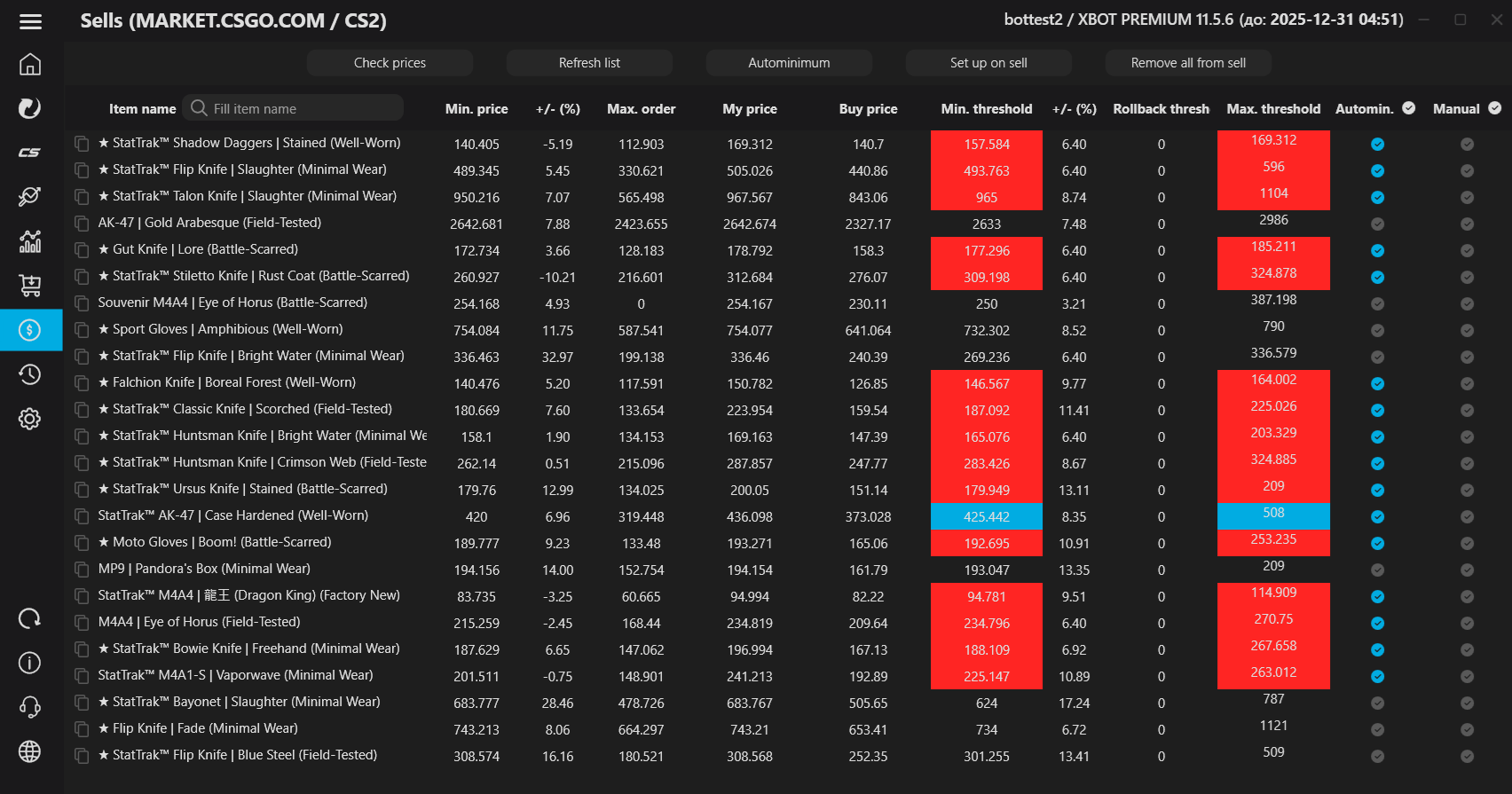Open the CS section in sidebar

pos(30,153)
